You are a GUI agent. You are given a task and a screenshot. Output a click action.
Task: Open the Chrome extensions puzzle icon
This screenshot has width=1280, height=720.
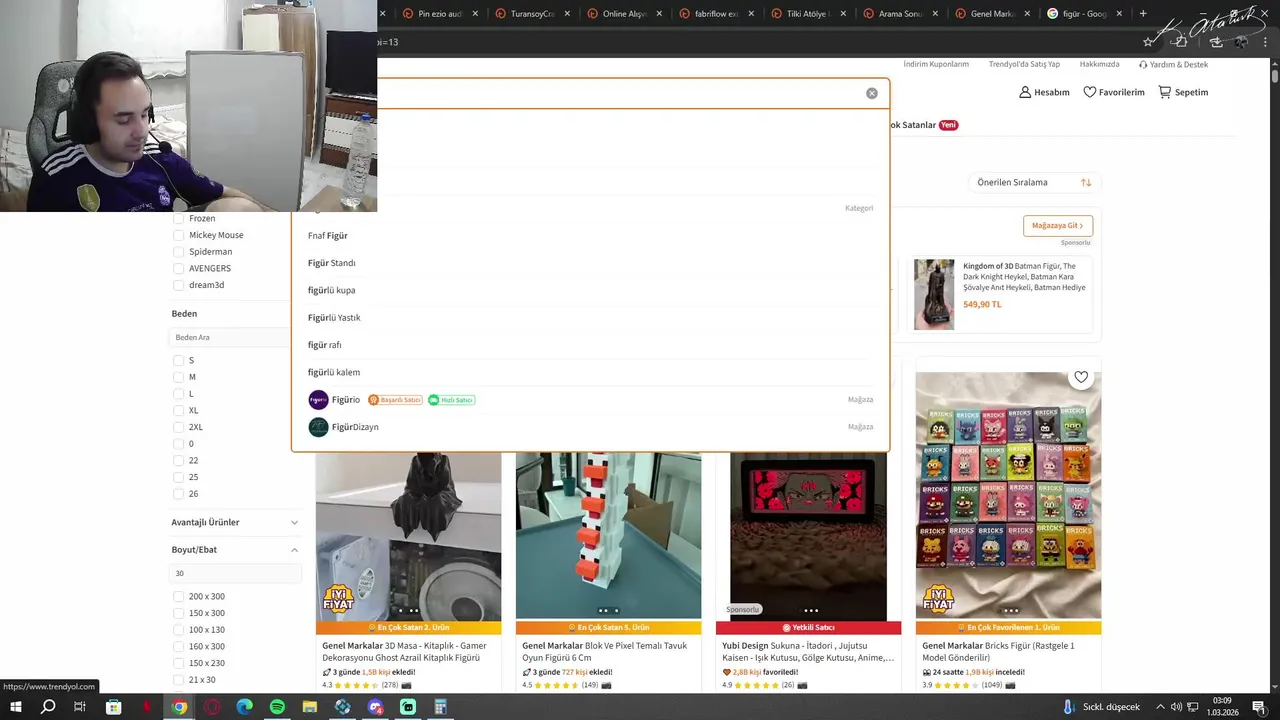coord(1181,42)
